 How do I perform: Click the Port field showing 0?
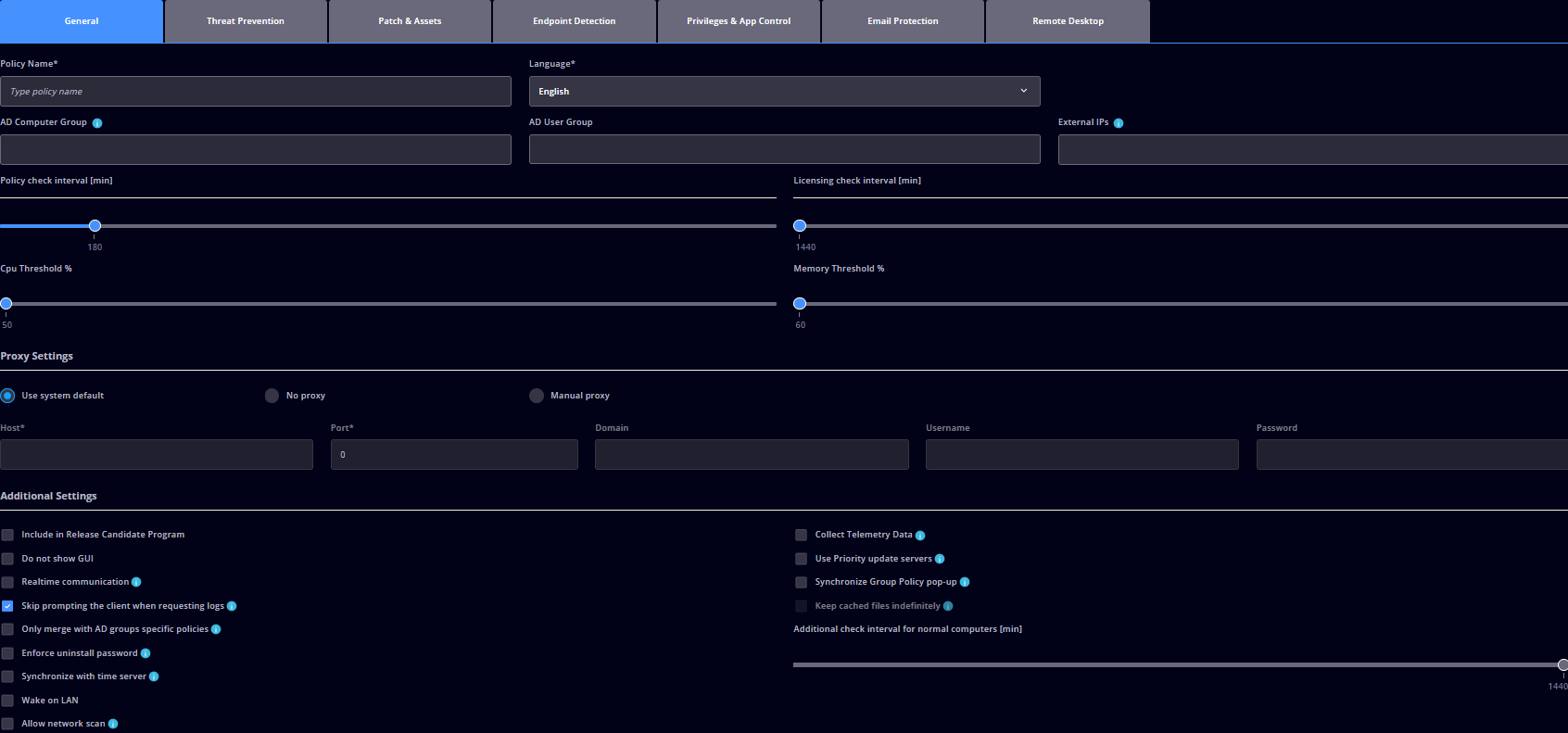coord(454,454)
